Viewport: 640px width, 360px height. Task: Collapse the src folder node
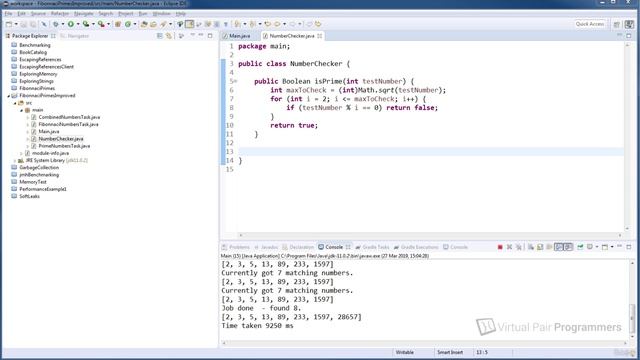pyautogui.click(x=15, y=103)
